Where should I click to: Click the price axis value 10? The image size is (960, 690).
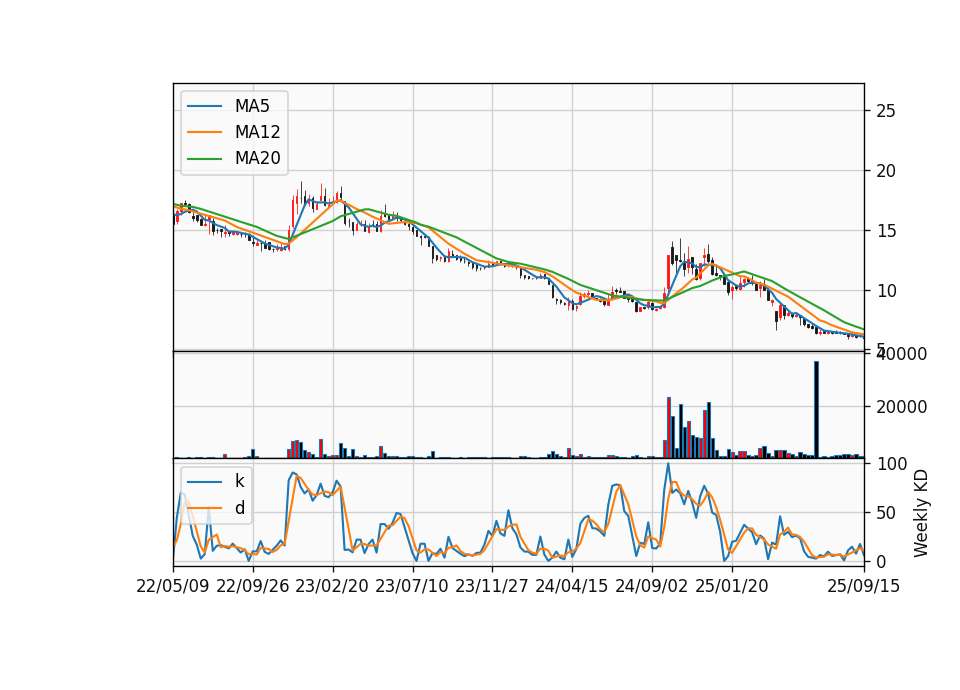click(886, 291)
